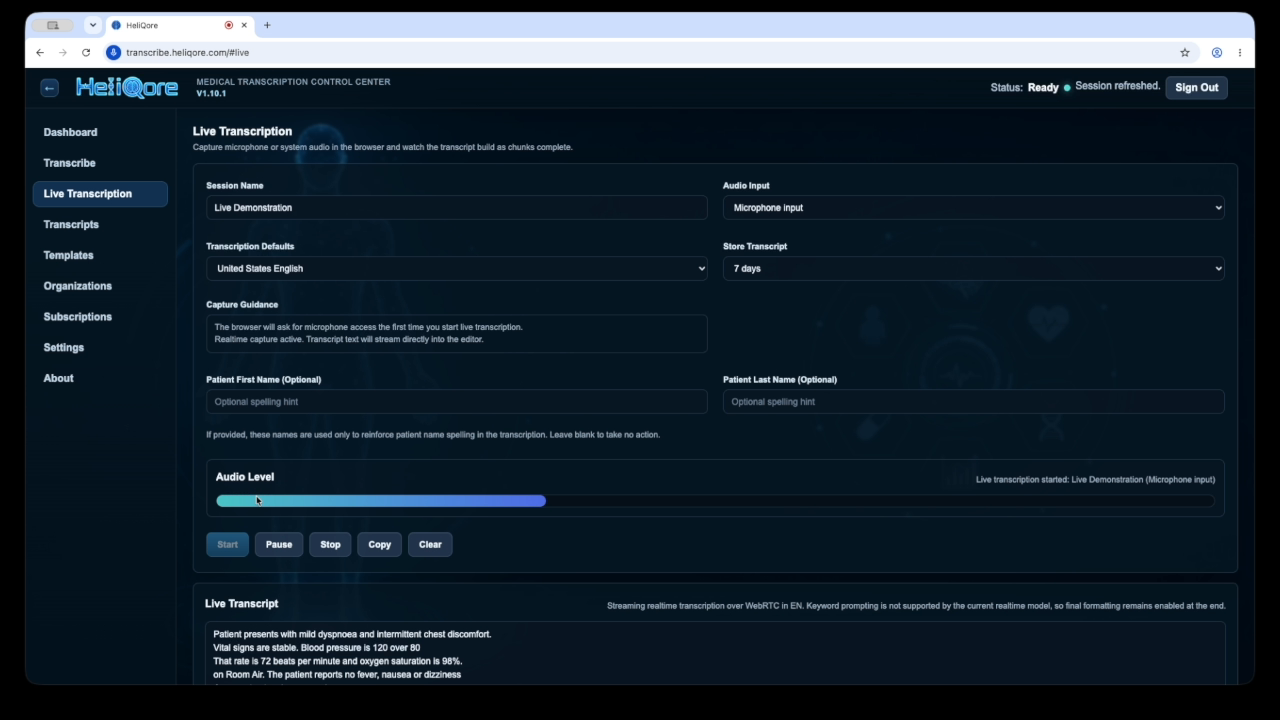
Task: Click "Status: Ready" text in header
Action: [1024, 88]
